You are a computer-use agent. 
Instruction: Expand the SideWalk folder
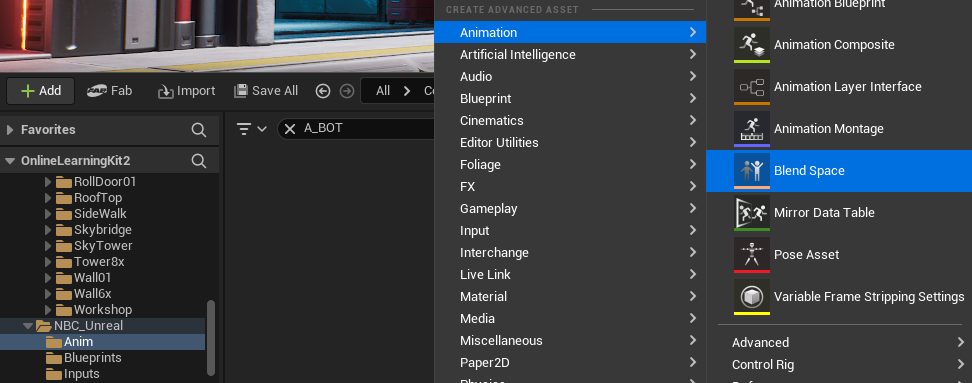48,214
